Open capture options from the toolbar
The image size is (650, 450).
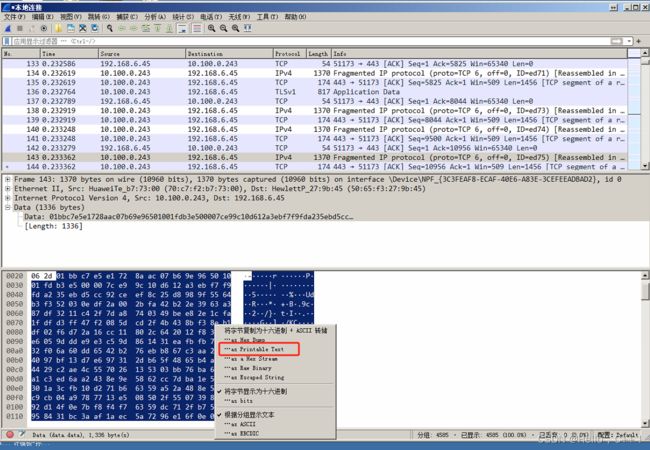[x=44, y=28]
